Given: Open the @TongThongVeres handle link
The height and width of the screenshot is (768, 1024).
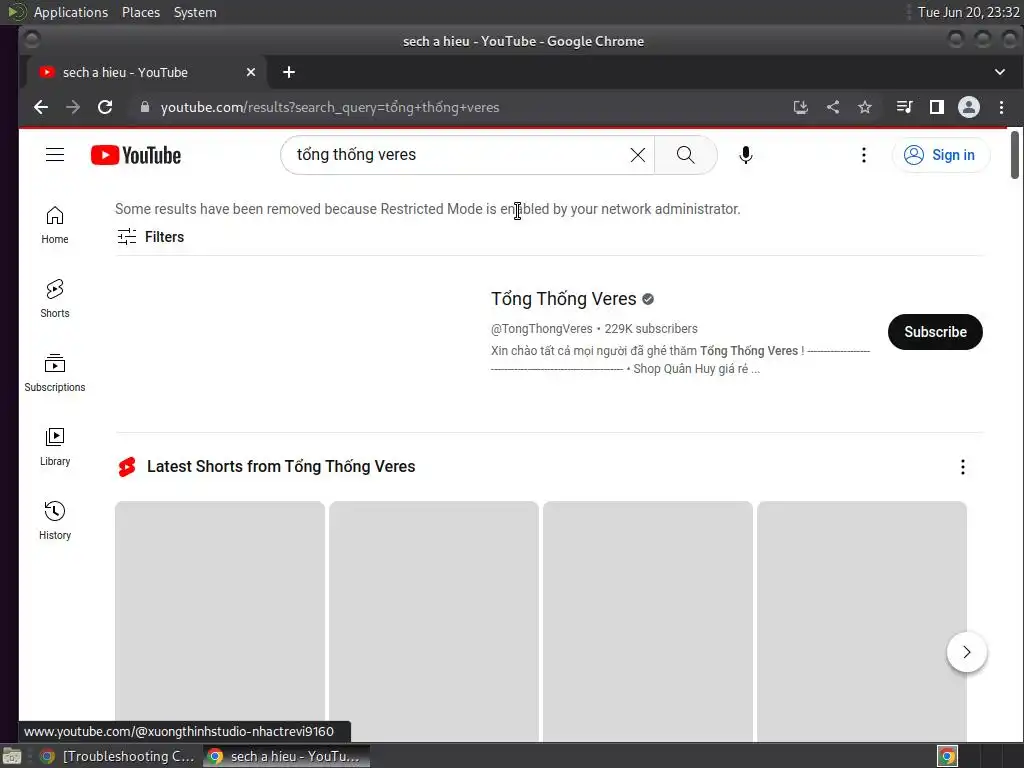Looking at the screenshot, I should click(541, 328).
